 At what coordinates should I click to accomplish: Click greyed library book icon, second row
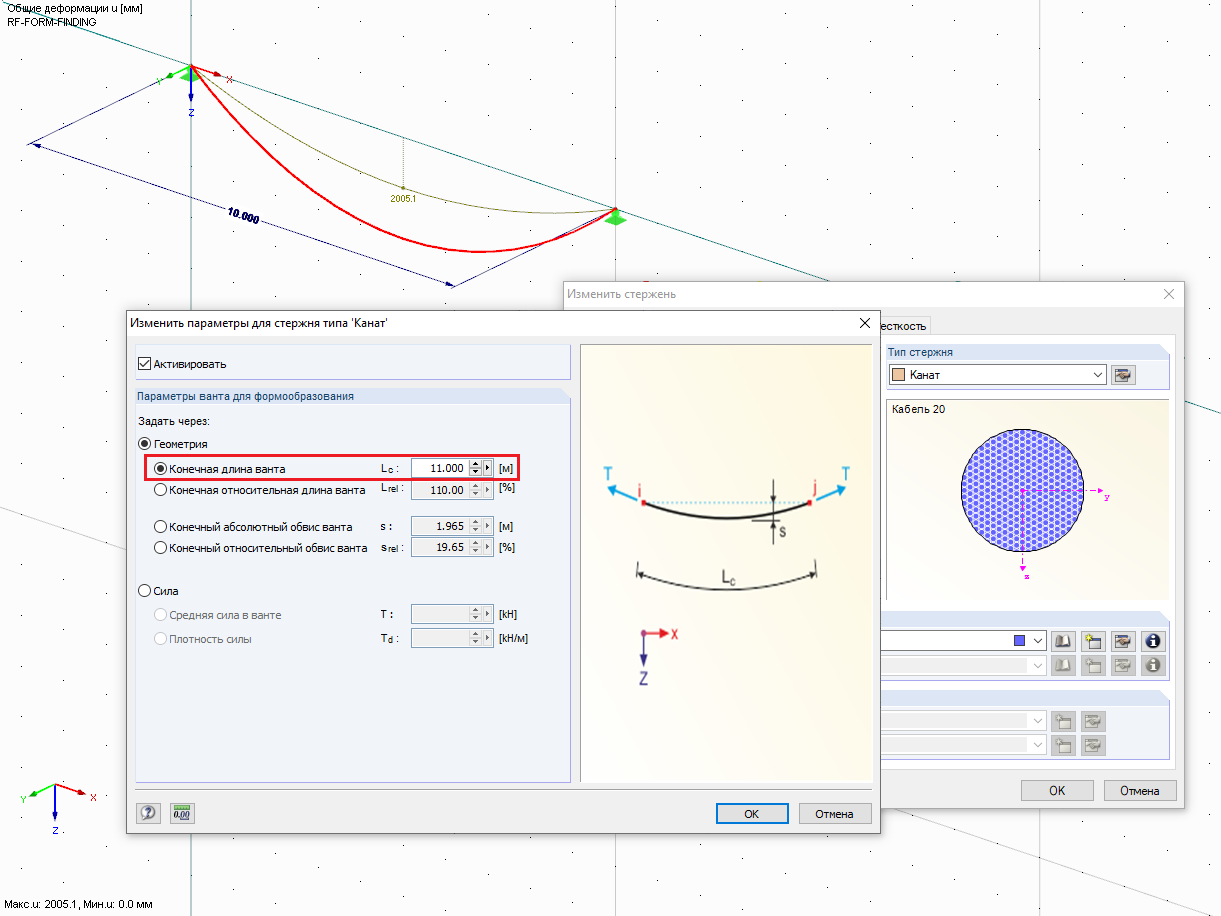coord(1065,665)
